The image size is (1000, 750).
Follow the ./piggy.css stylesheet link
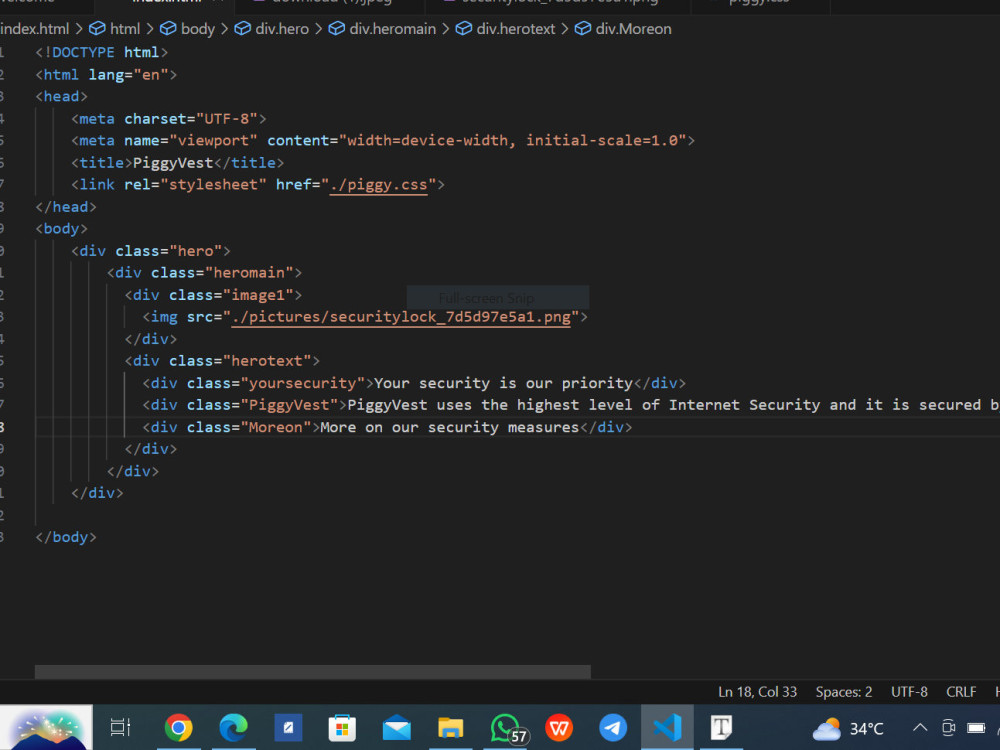click(x=378, y=185)
